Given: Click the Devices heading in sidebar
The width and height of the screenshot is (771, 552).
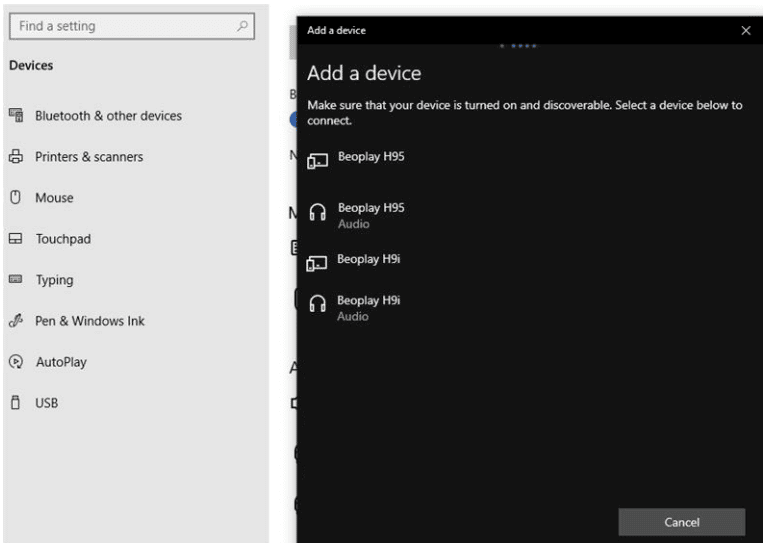Looking at the screenshot, I should point(31,65).
